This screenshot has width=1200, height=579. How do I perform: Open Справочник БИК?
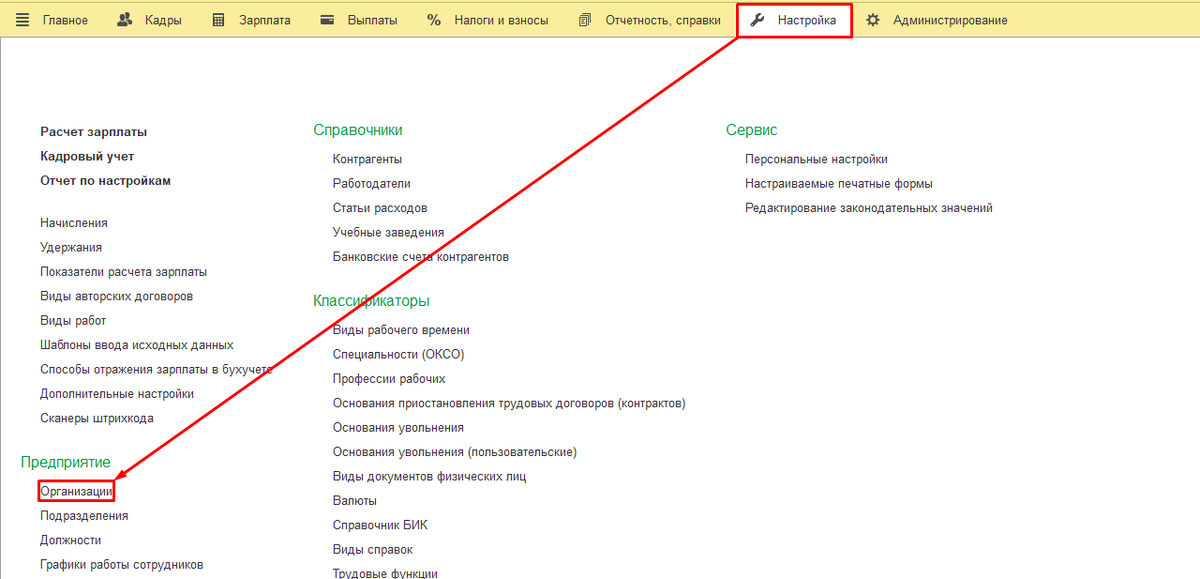pos(380,525)
